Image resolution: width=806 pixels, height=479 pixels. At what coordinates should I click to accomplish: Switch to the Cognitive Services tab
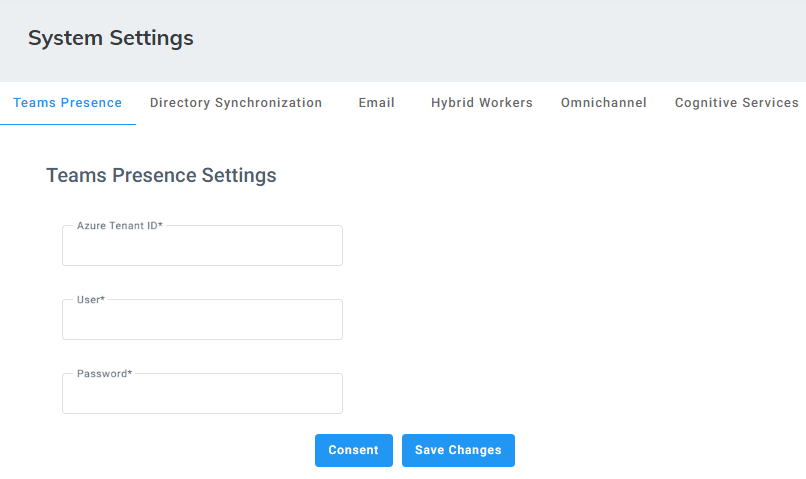click(737, 103)
